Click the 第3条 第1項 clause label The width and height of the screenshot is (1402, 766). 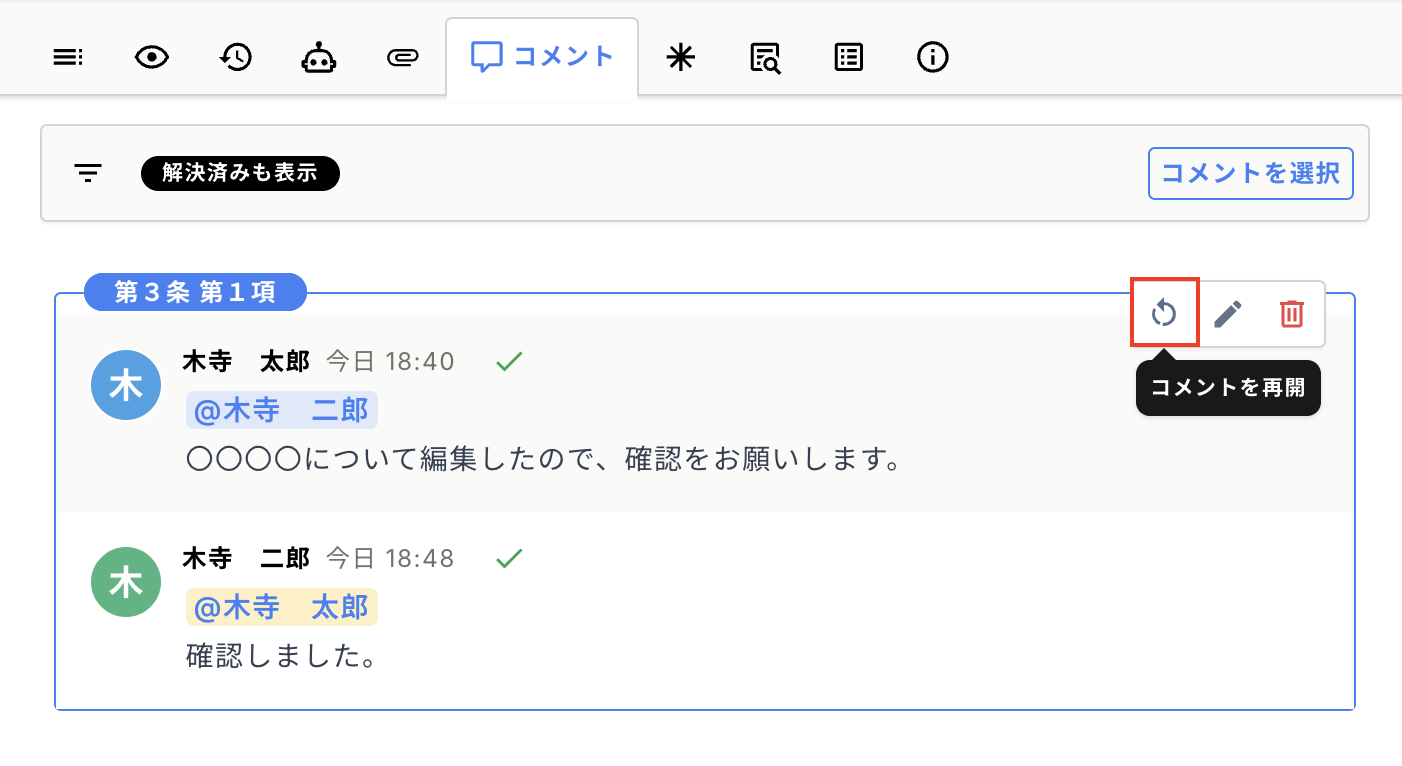click(195, 292)
